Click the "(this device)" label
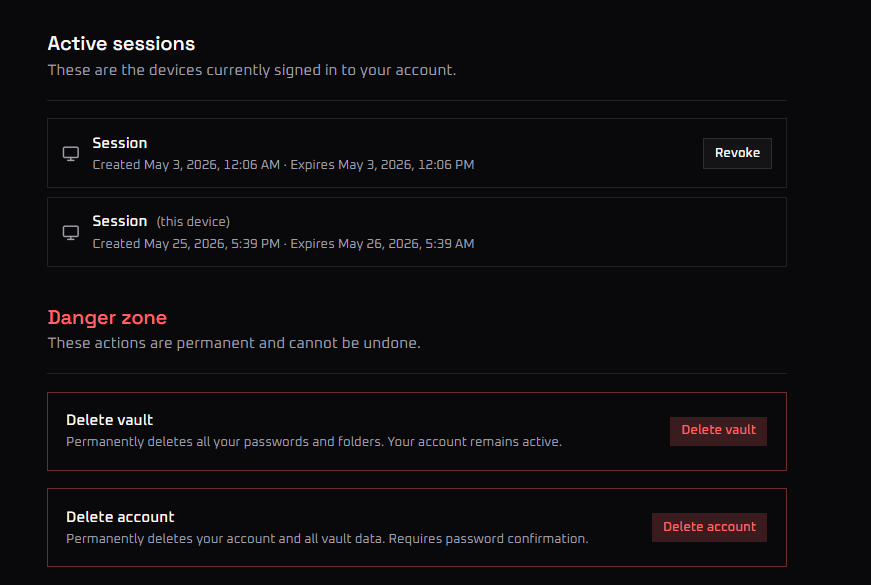871x585 pixels. (x=193, y=222)
